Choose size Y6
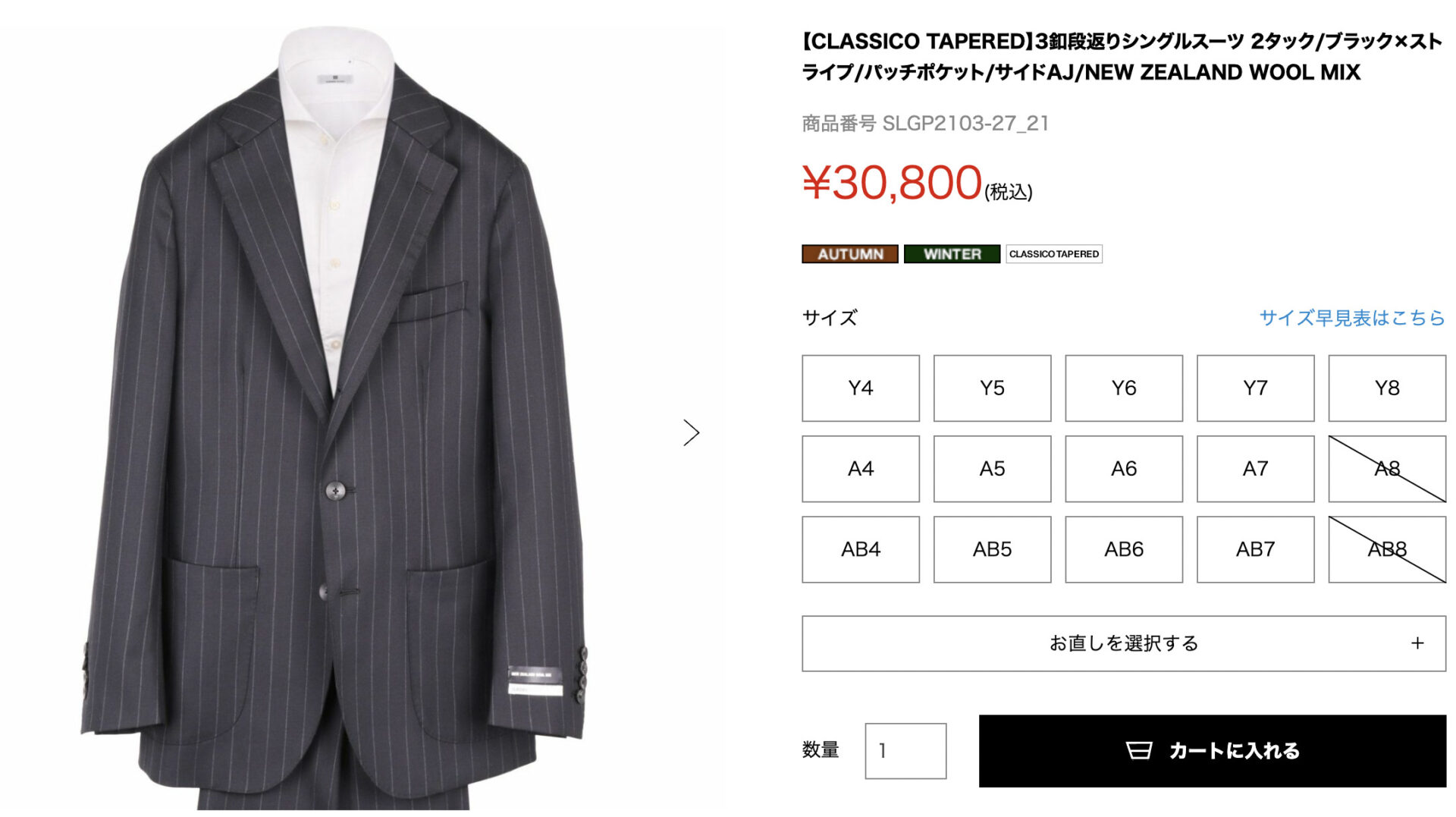Screen dimensions: 1456x817 tap(1124, 388)
